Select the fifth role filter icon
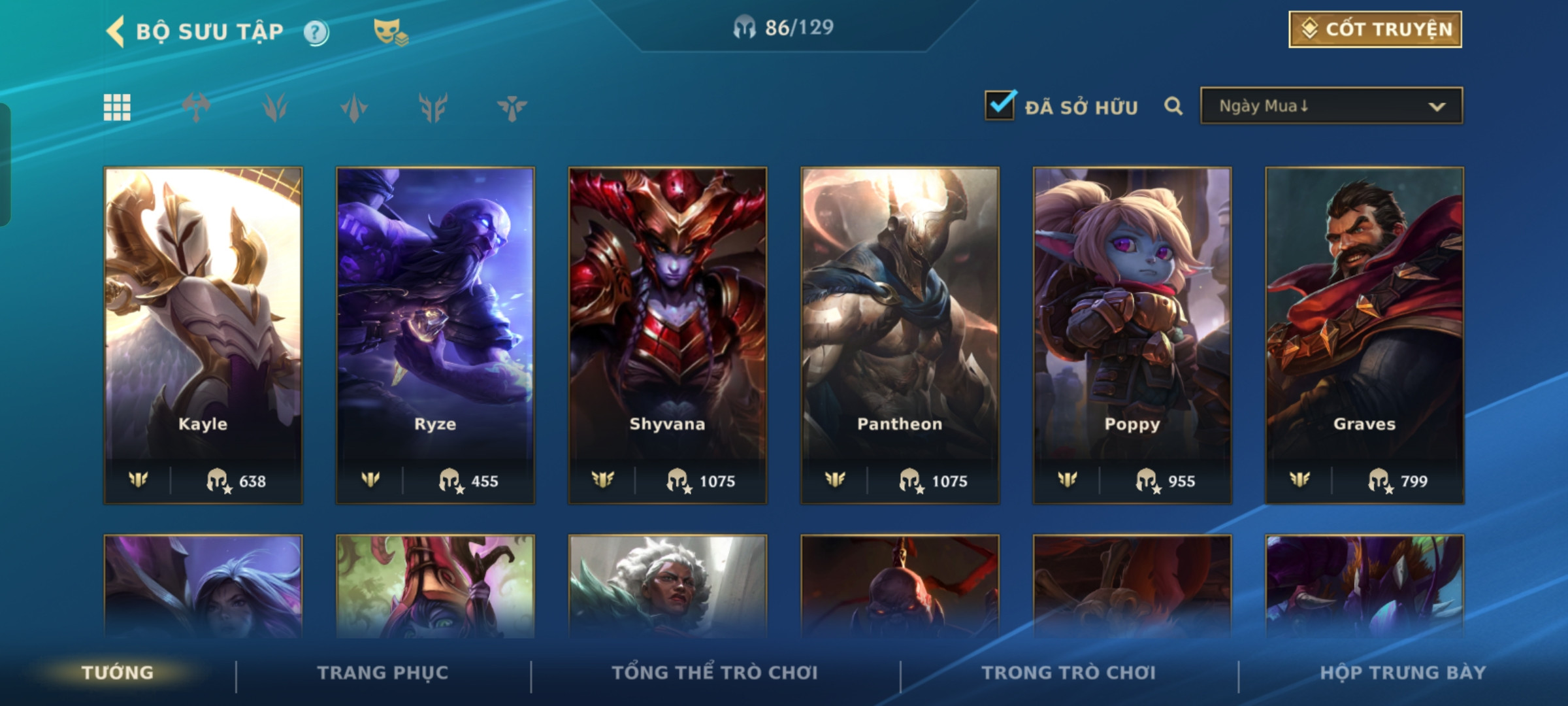1568x706 pixels. pos(512,107)
